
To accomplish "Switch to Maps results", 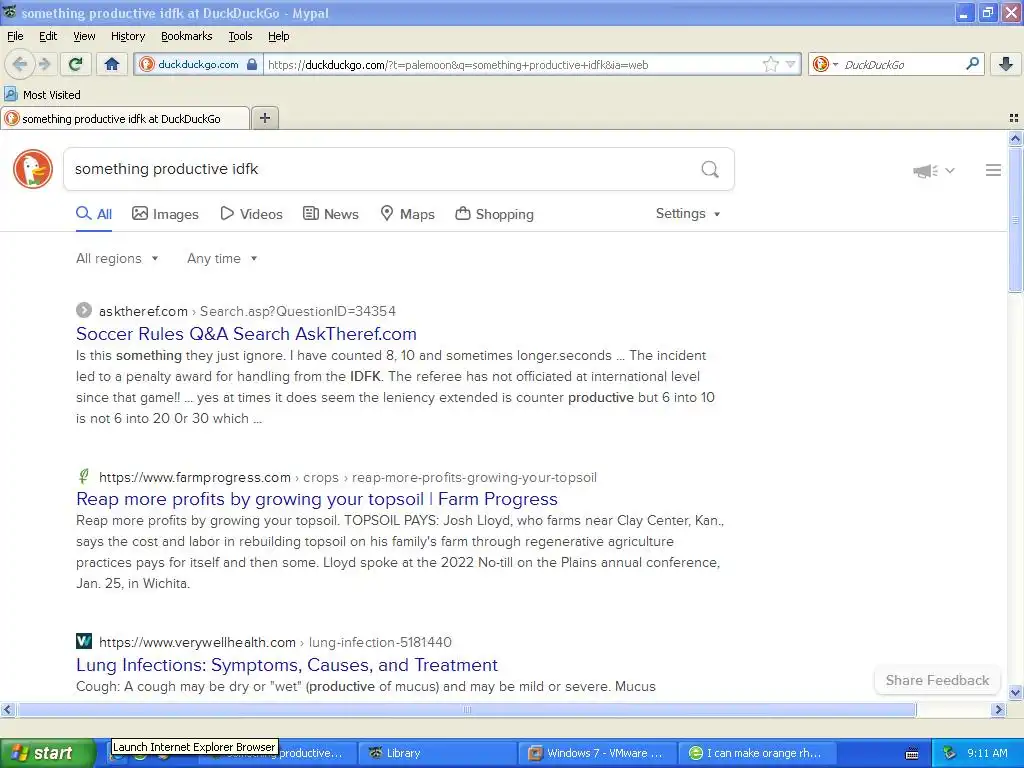I will pyautogui.click(x=408, y=214).
